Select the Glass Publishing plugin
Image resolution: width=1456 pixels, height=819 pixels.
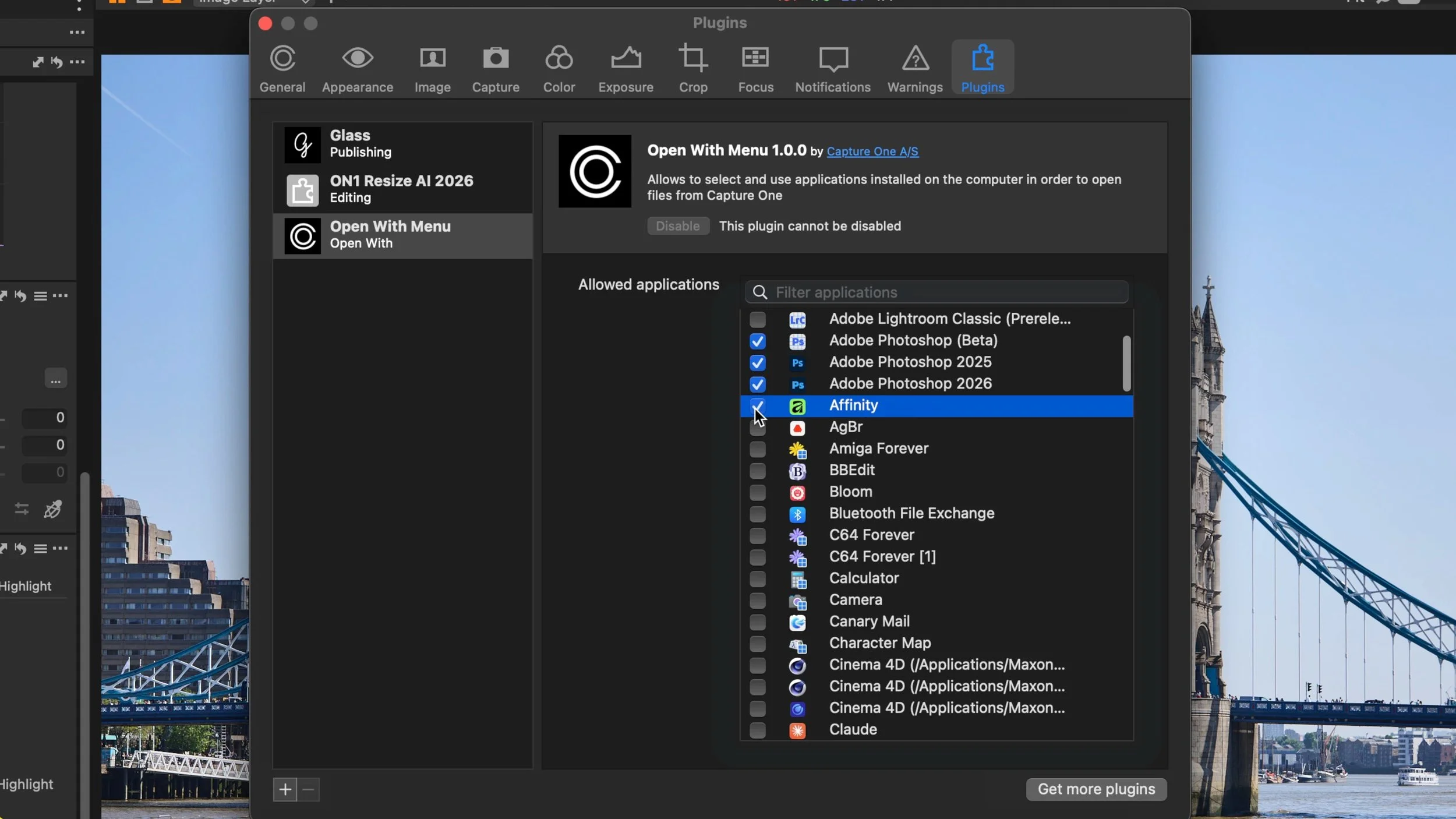[x=403, y=144]
